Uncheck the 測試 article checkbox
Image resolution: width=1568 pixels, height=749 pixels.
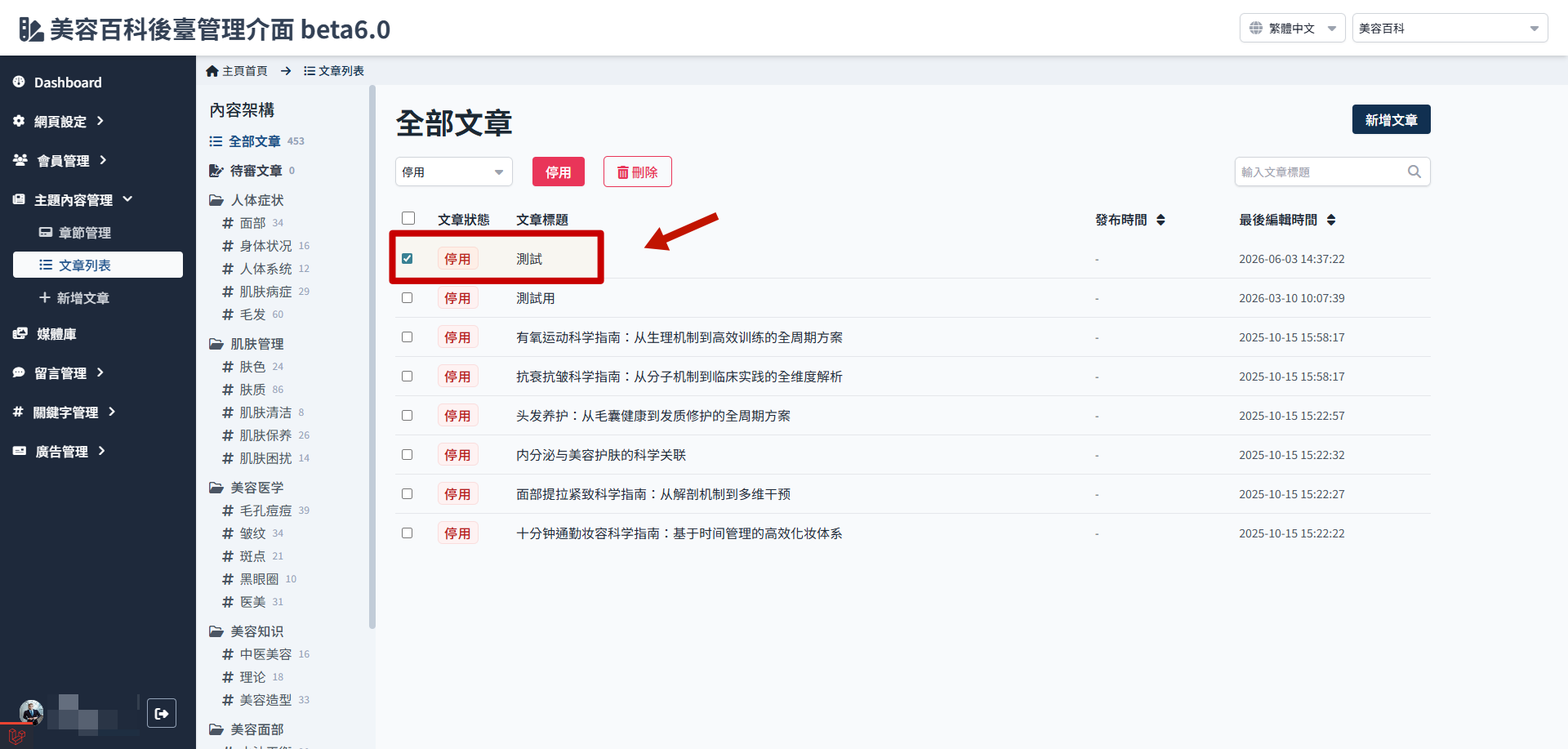(407, 258)
